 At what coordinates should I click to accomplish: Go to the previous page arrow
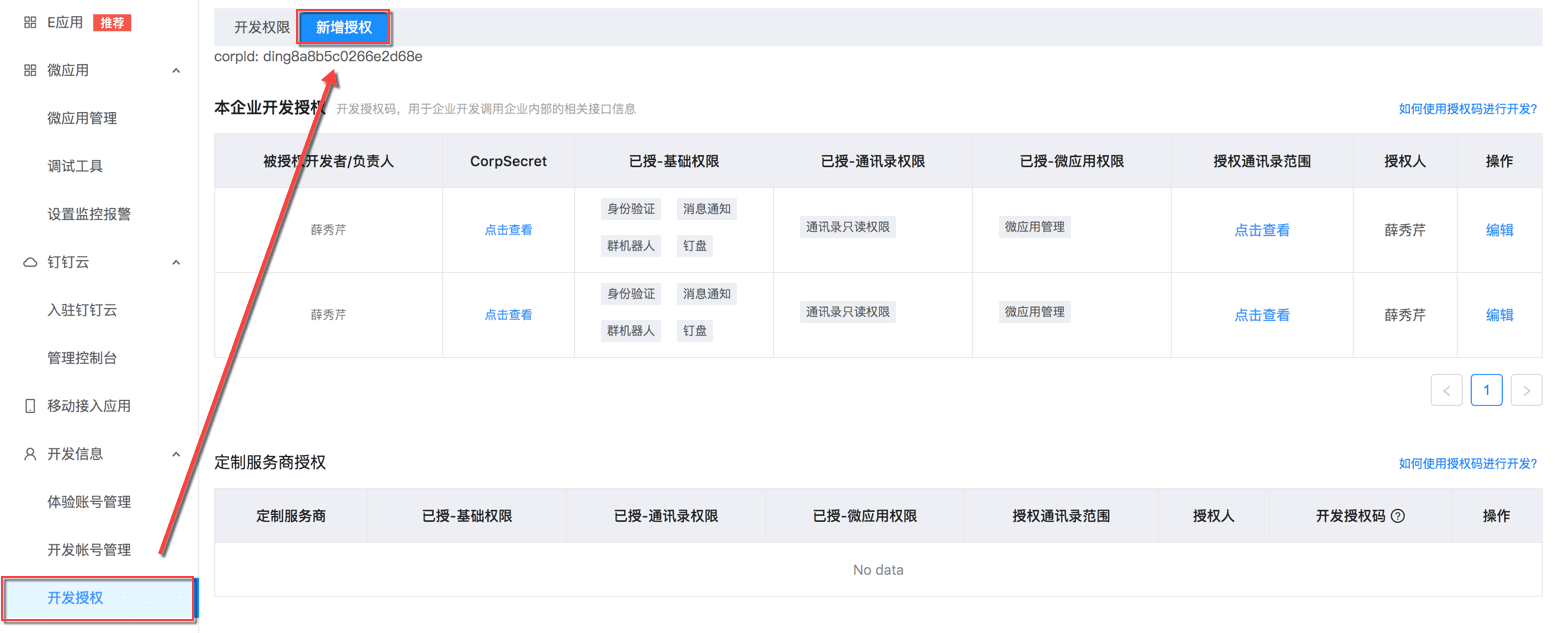pos(1446,390)
